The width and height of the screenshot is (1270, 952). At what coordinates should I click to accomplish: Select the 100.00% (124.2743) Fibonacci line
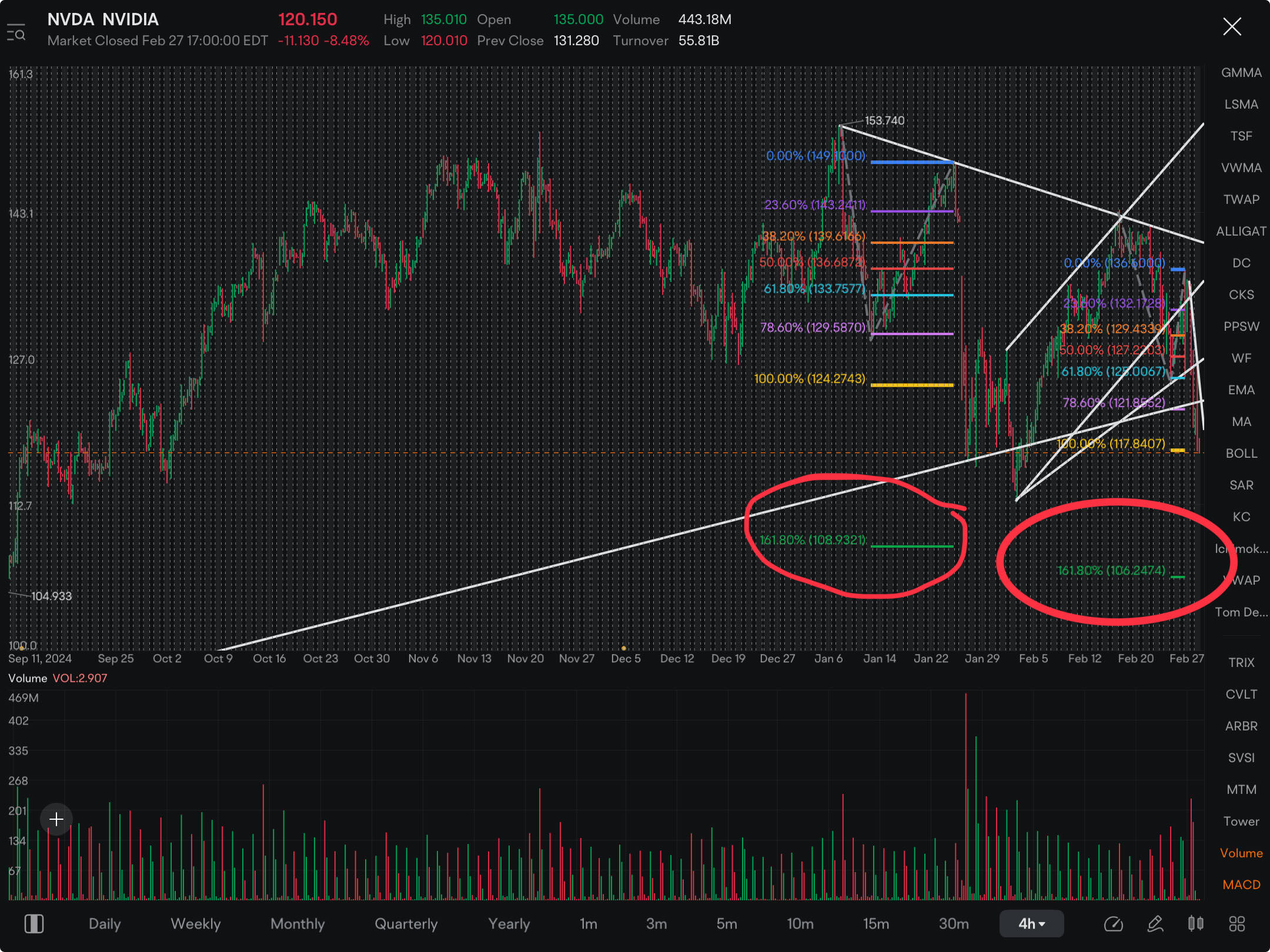pos(912,385)
